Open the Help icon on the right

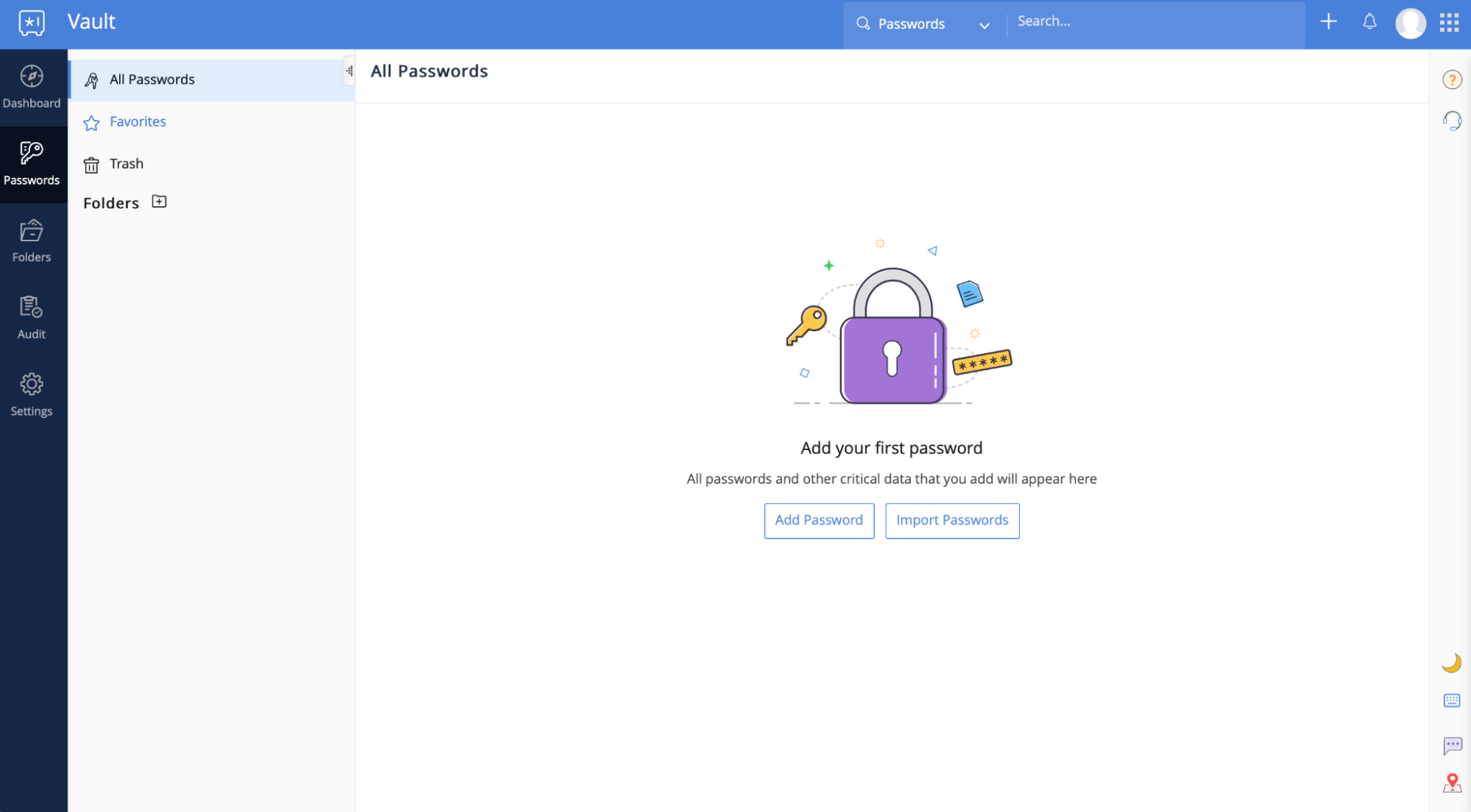[1451, 79]
